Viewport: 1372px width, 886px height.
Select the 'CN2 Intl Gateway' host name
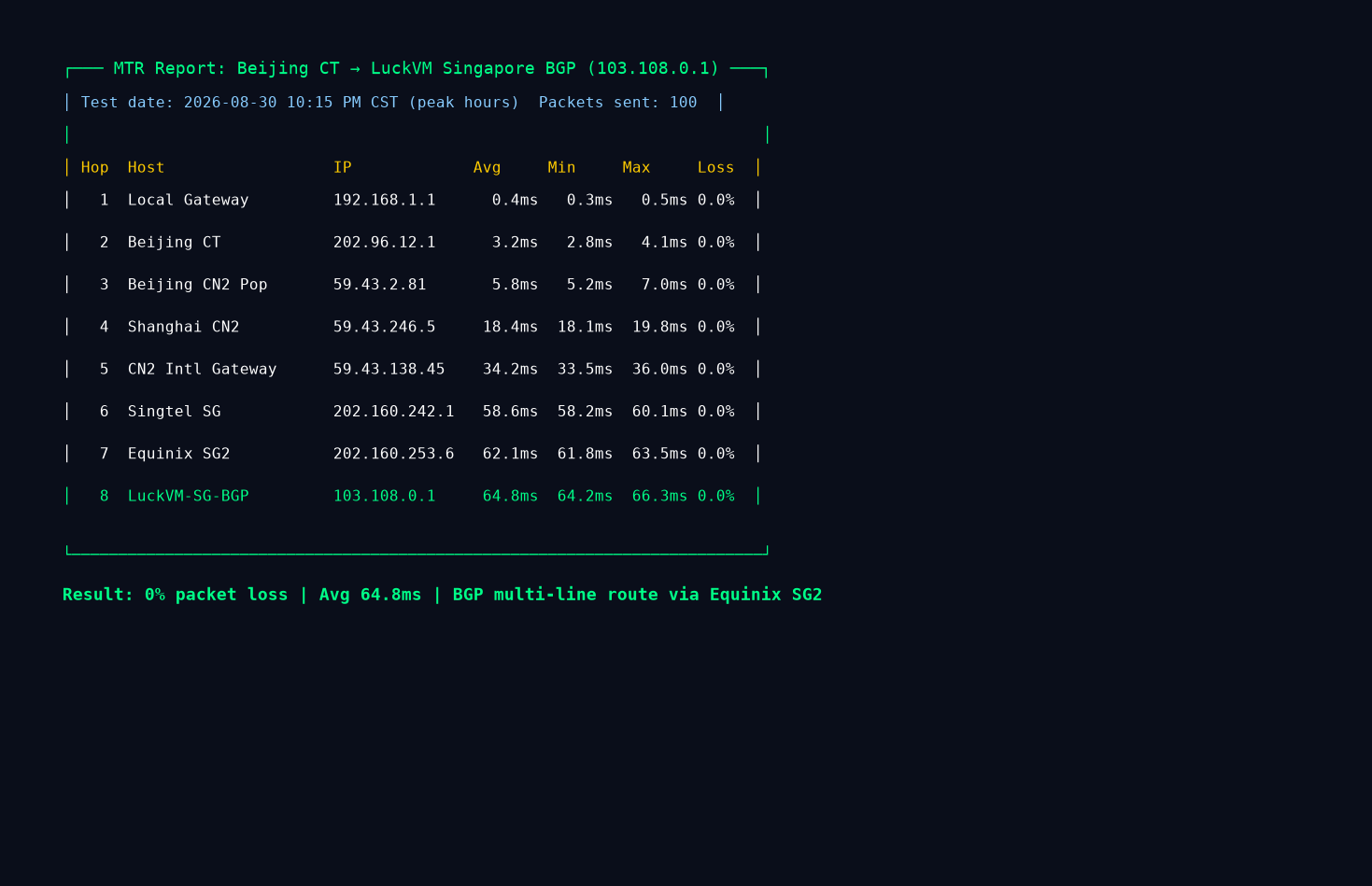(203, 370)
